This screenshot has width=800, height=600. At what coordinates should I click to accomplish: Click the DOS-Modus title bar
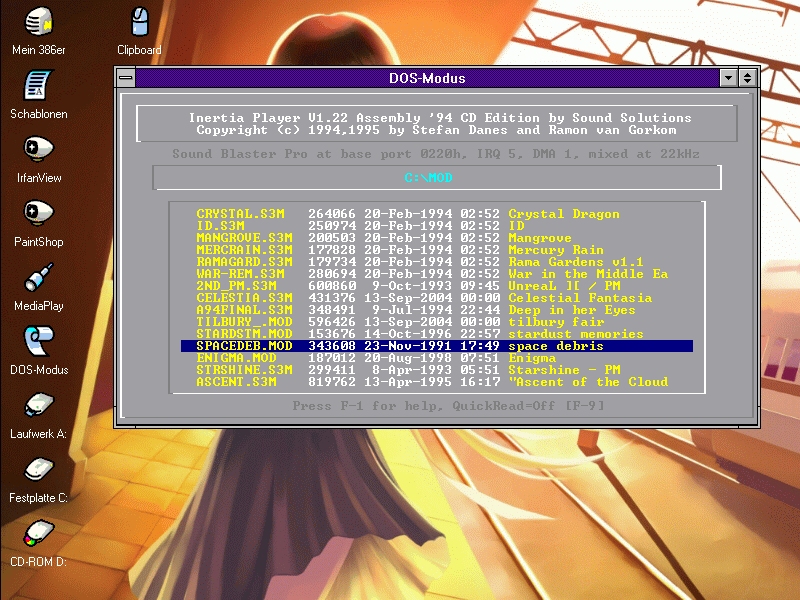(x=428, y=78)
